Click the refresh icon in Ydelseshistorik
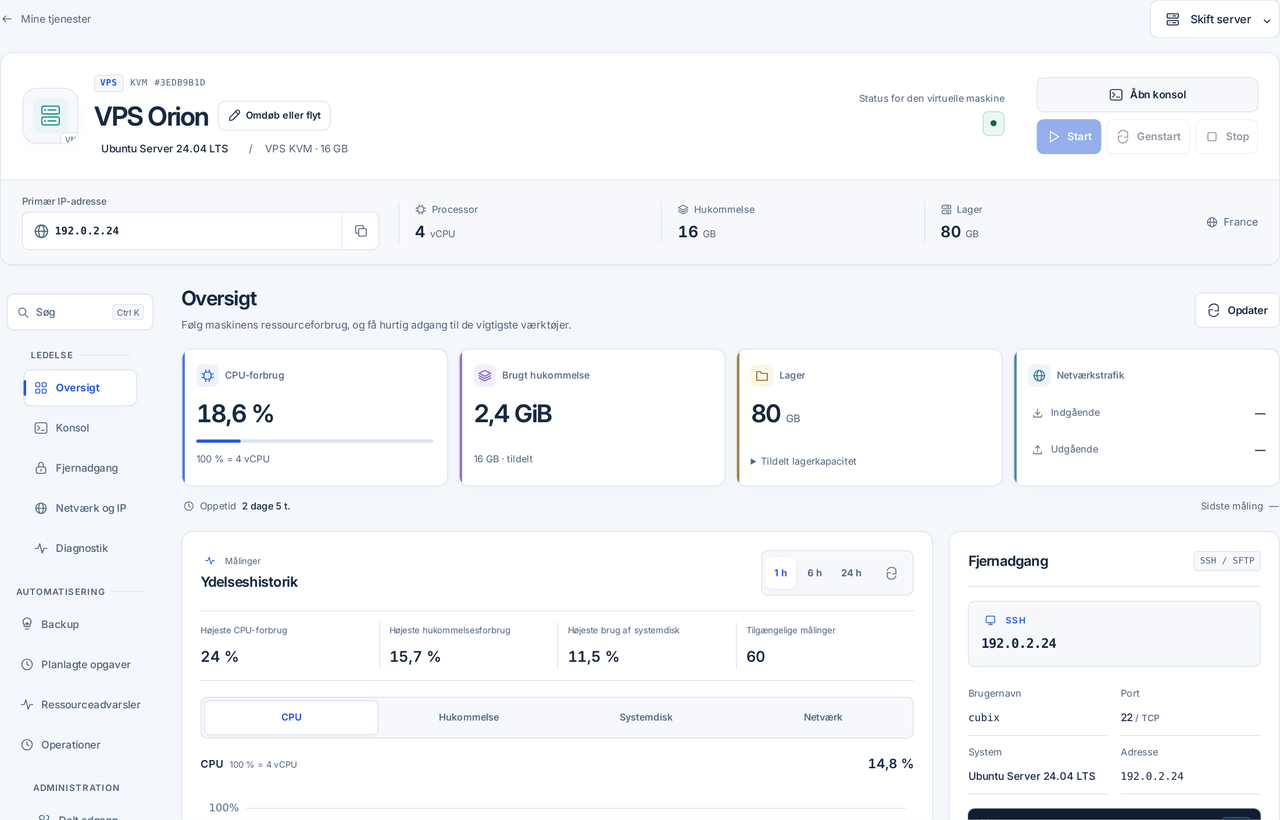The height and width of the screenshot is (820, 1280). click(x=891, y=573)
